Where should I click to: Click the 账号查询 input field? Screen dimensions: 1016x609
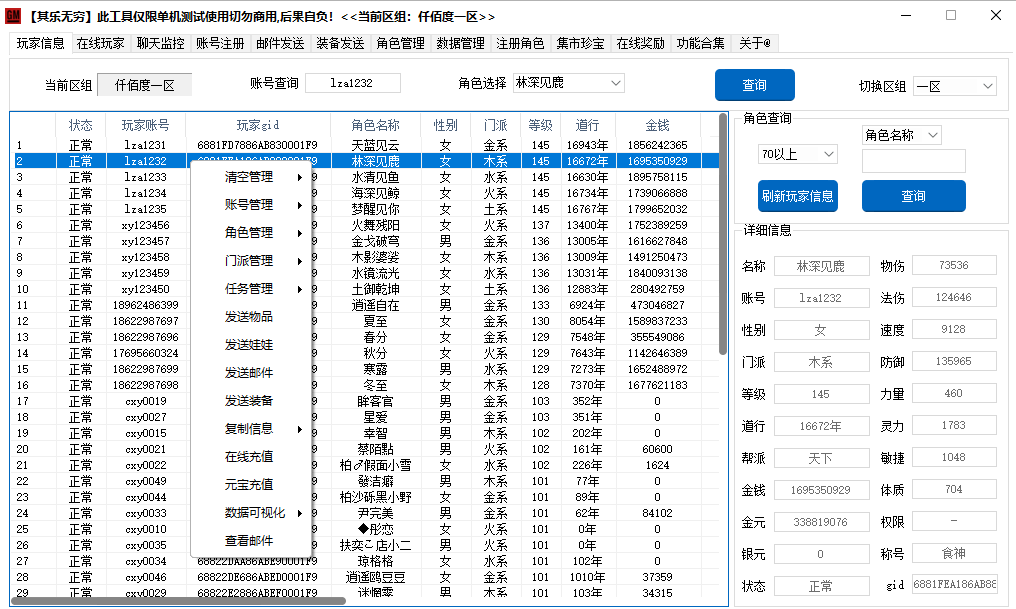352,83
